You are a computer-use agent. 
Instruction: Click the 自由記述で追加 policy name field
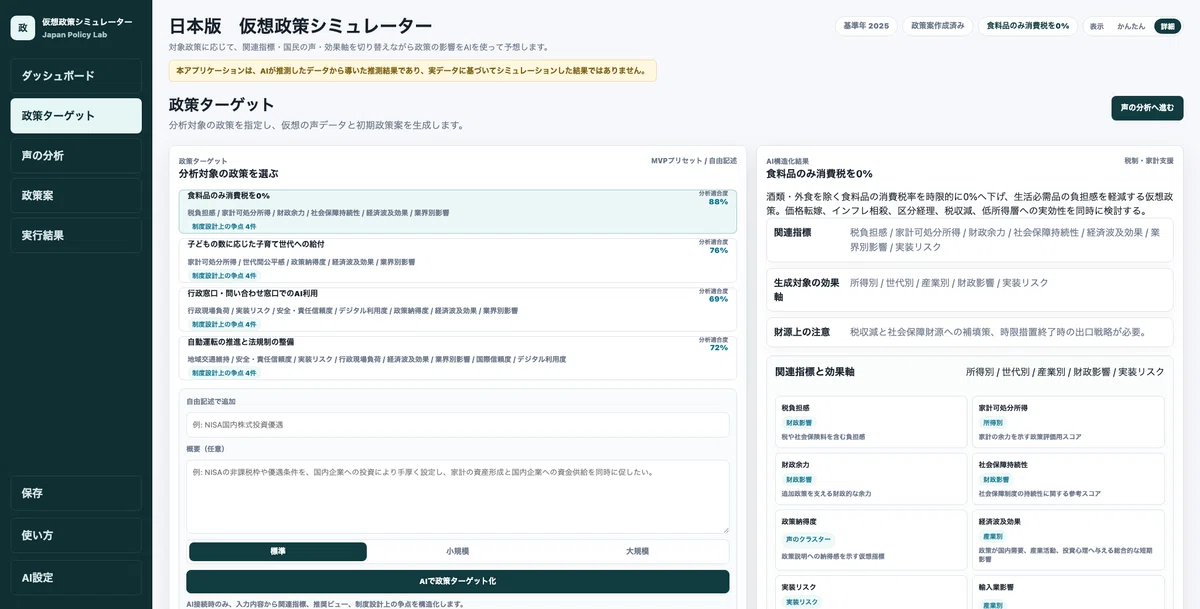458,424
